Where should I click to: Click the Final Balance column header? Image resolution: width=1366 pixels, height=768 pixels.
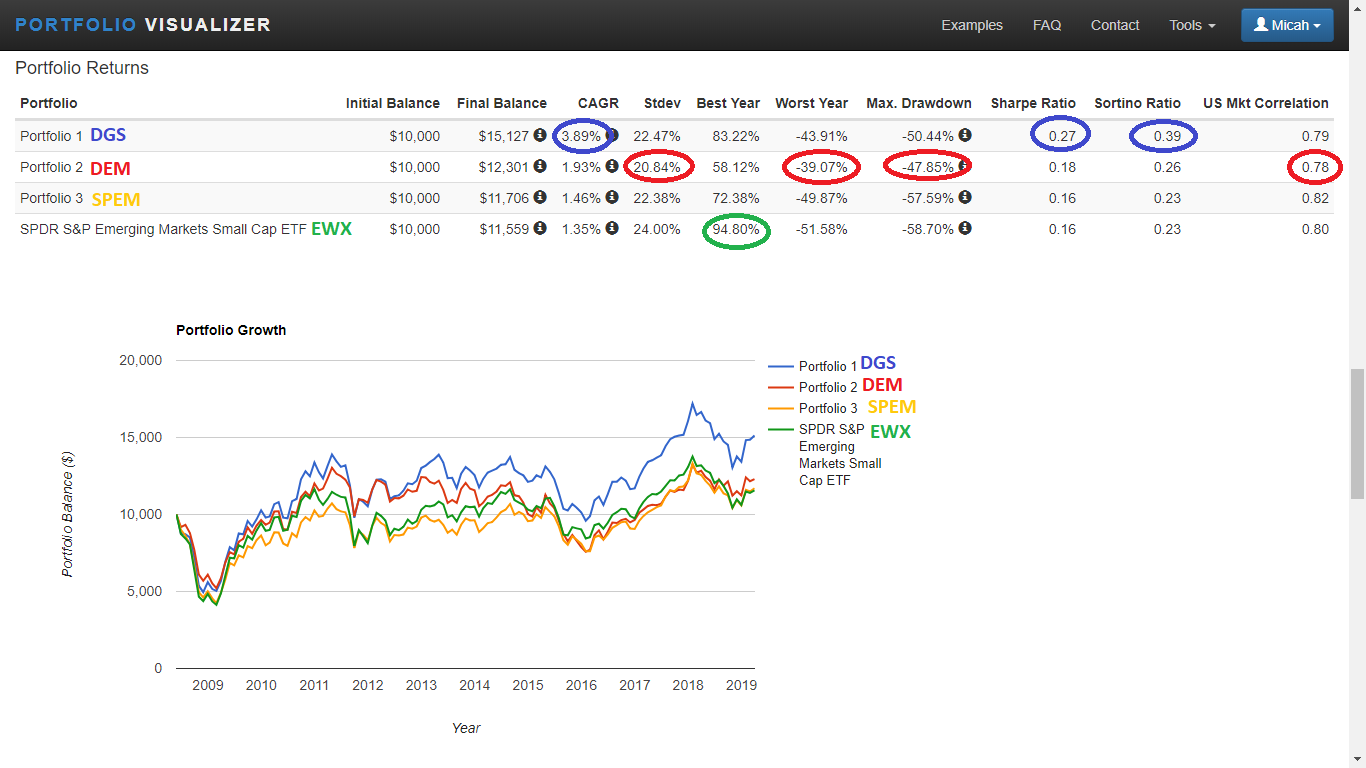point(502,103)
